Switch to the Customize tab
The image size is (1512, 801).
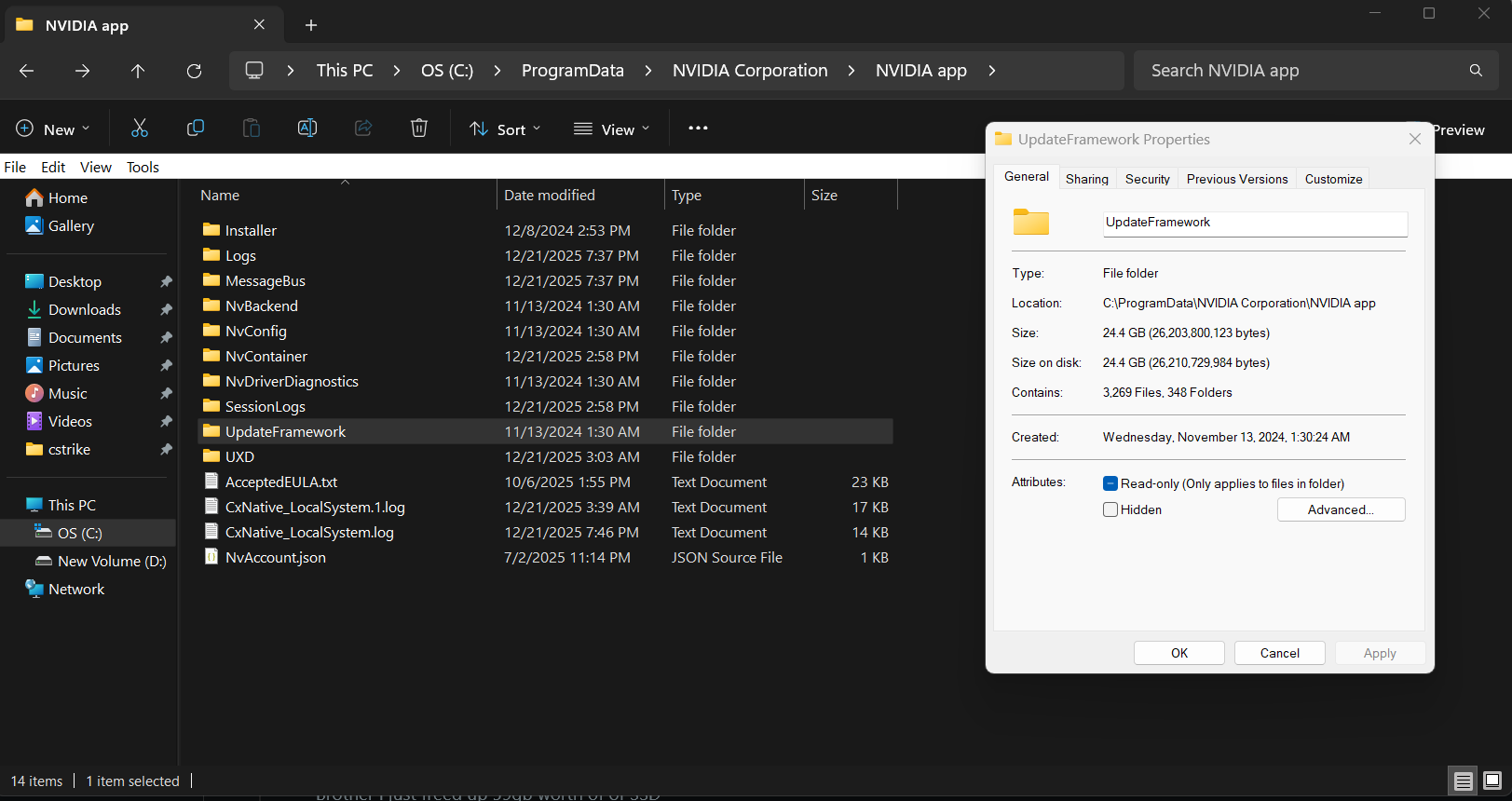point(1334,179)
